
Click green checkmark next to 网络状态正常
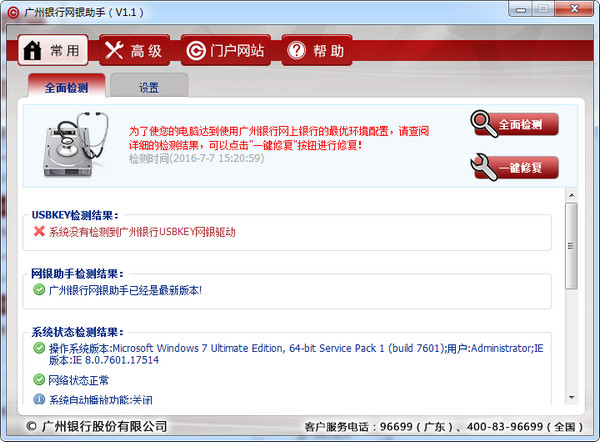tap(39, 380)
